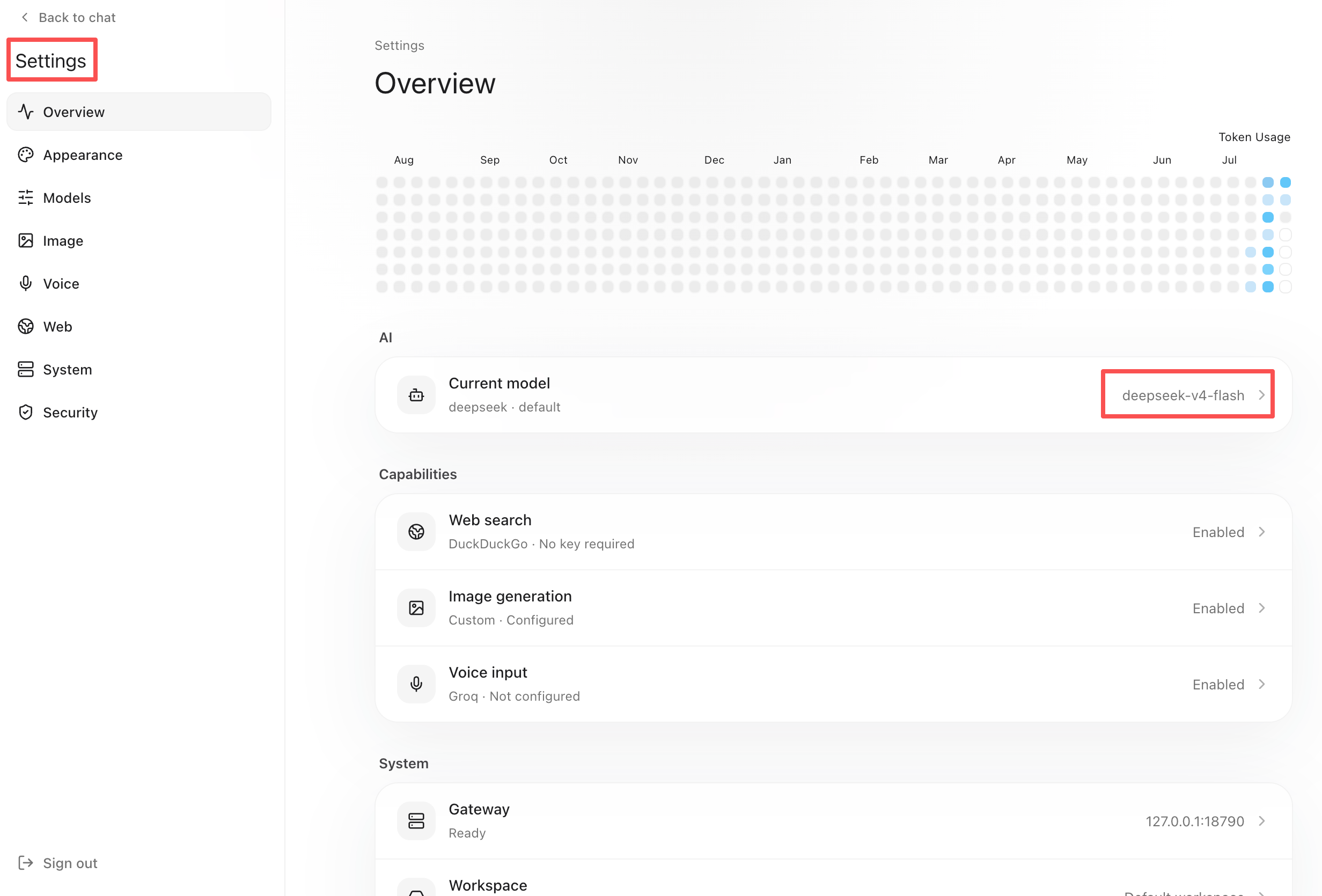Click the Current model title
Screen dimensions: 1322x896
point(499,383)
